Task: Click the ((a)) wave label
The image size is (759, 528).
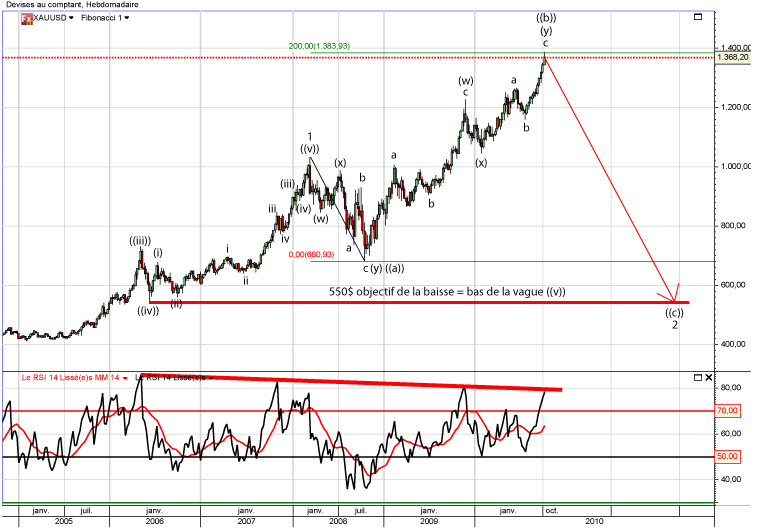Action: (395, 268)
